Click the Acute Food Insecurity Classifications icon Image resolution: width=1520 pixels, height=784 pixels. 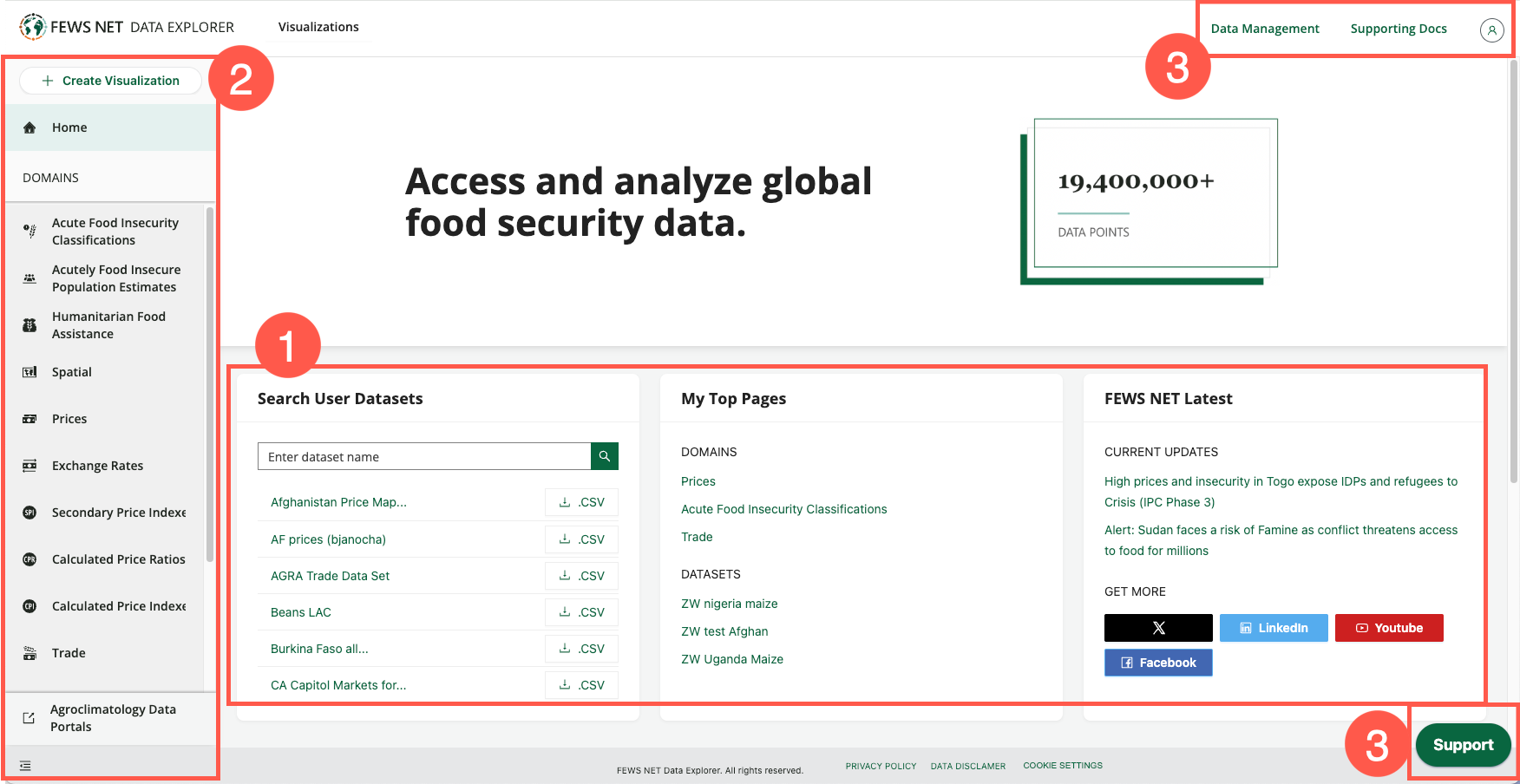click(x=29, y=231)
